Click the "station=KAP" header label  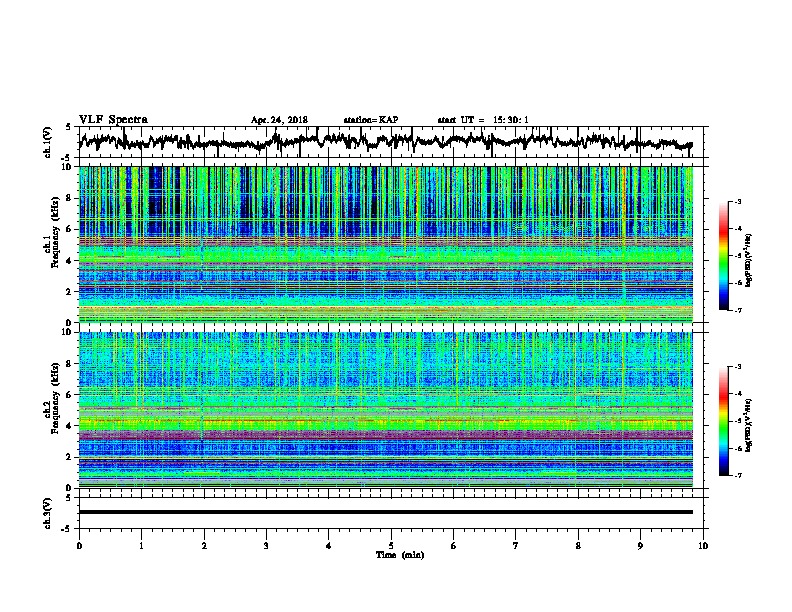371,120
